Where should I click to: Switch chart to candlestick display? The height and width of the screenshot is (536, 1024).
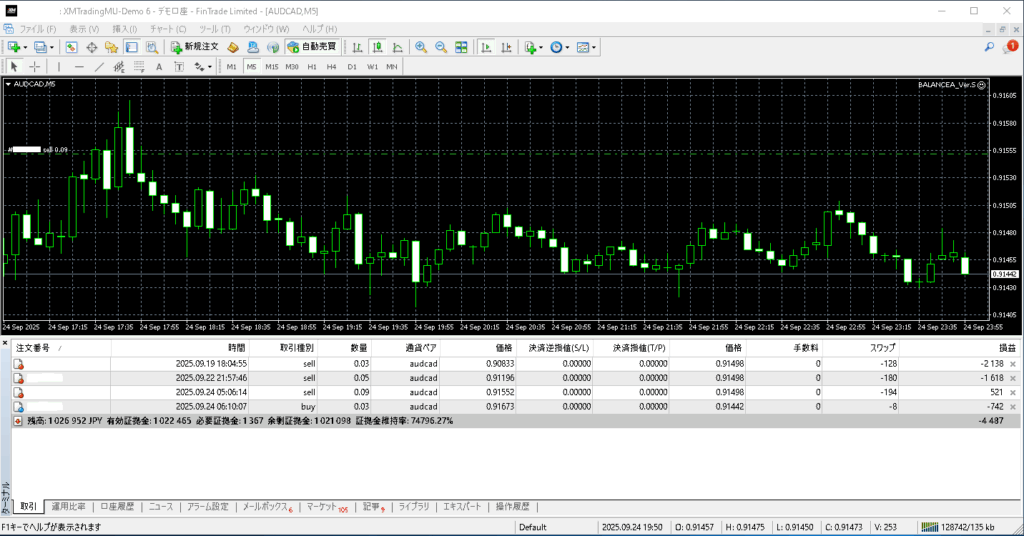[379, 47]
